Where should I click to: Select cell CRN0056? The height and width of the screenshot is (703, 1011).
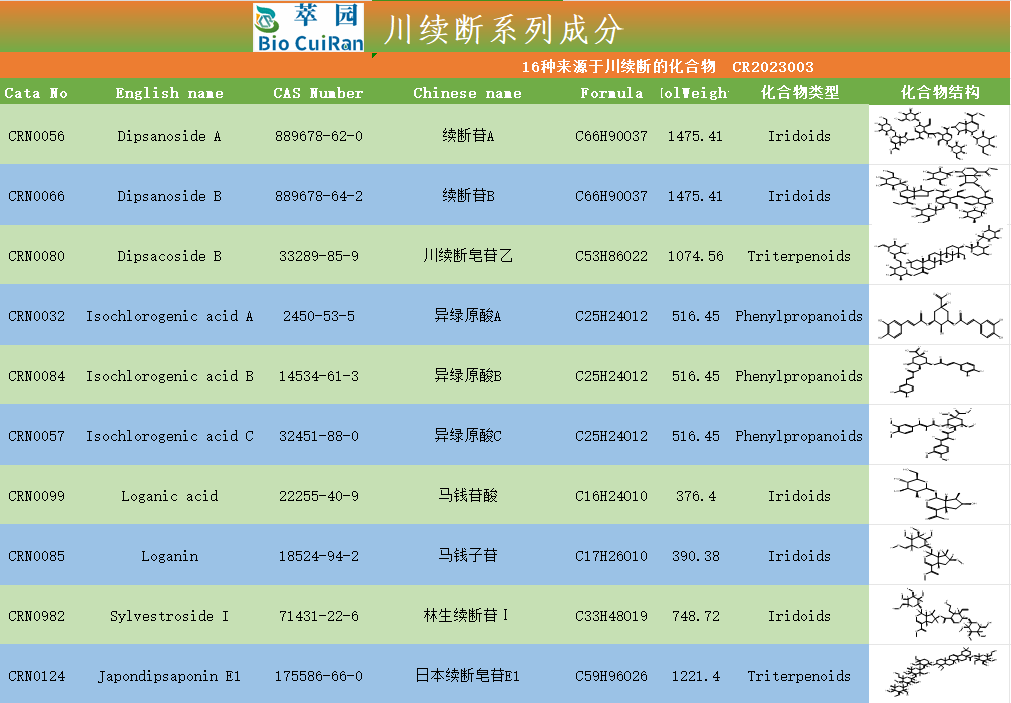[x=37, y=136]
